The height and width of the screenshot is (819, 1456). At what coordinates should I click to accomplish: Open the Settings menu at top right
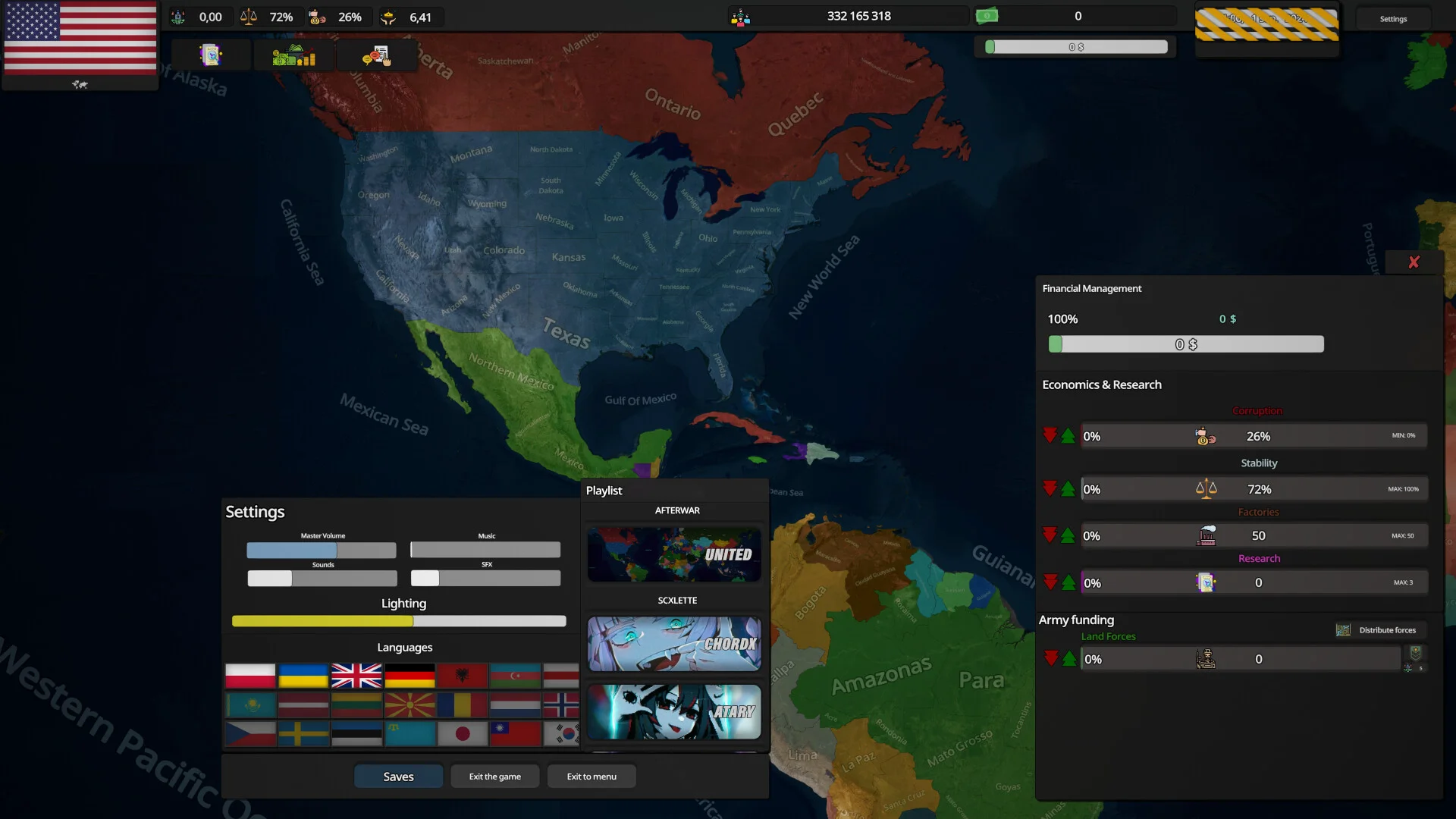(x=1392, y=18)
